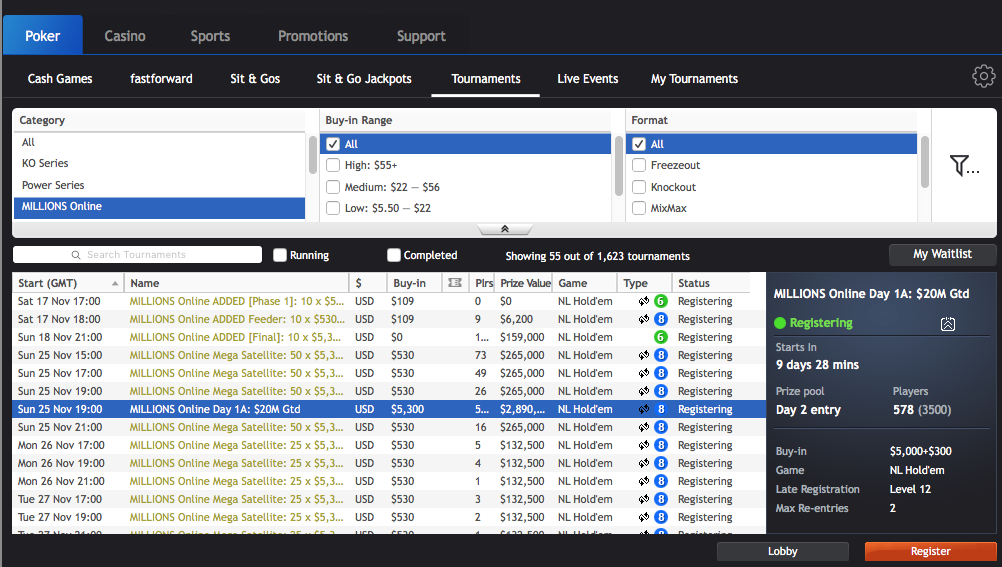
Task: Check the Knockout format filter
Action: [x=639, y=187]
